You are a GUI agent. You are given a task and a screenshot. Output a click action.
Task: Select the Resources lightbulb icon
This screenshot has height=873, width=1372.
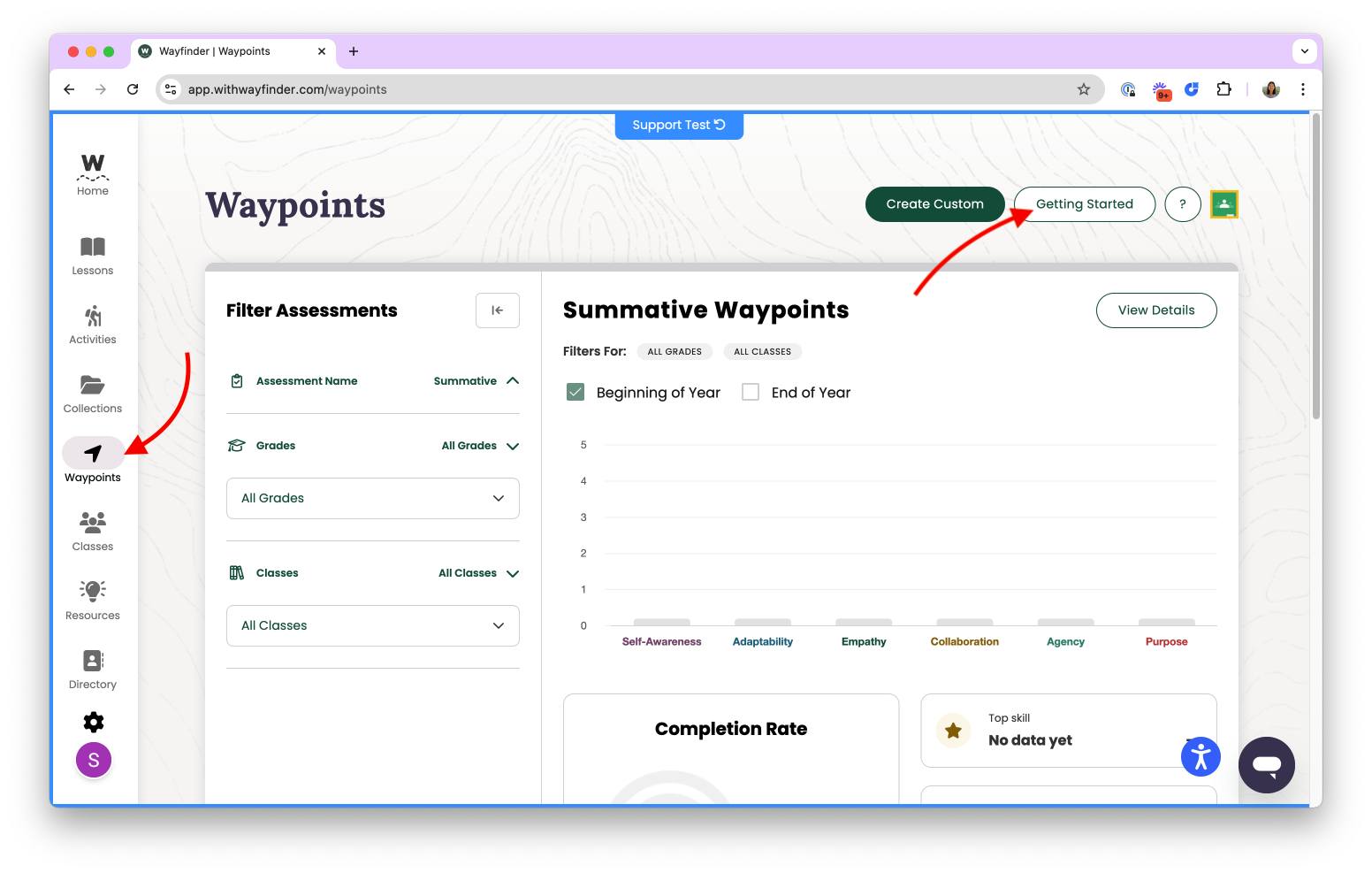[x=92, y=600]
